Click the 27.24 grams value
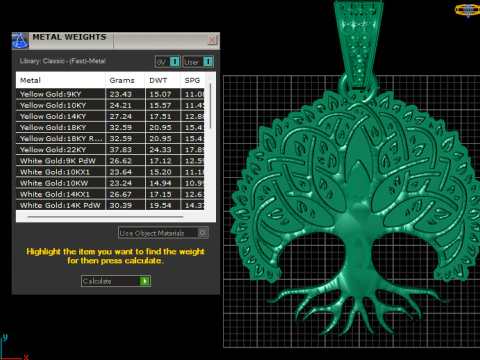Screen dimensions: 480x360 [121, 116]
